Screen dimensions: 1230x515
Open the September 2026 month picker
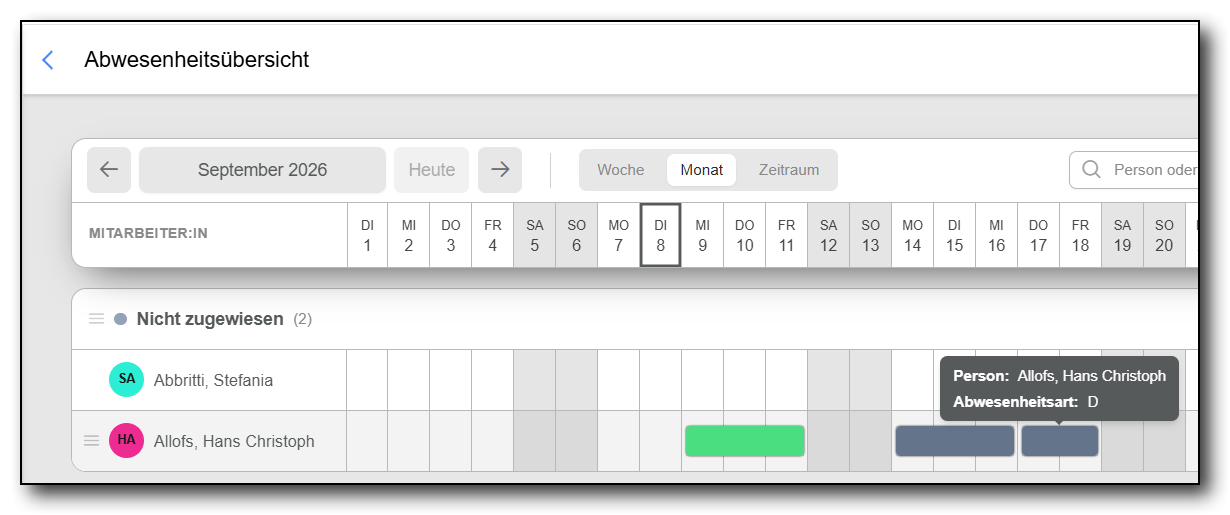(262, 170)
